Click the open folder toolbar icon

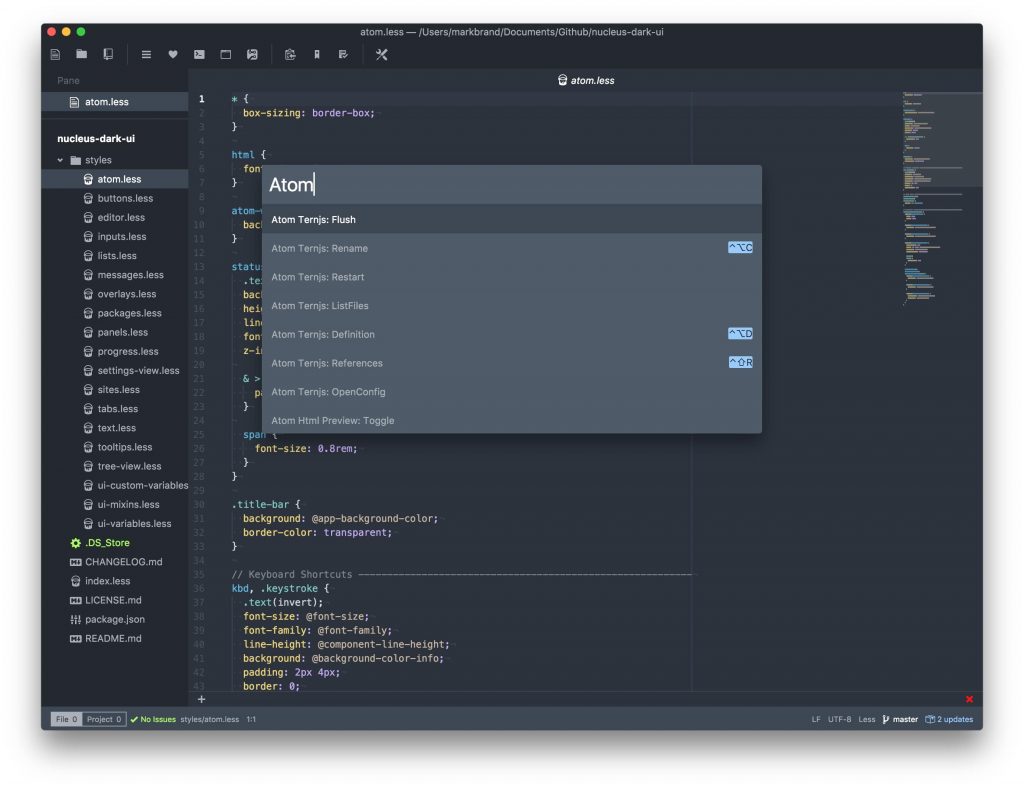(x=81, y=54)
